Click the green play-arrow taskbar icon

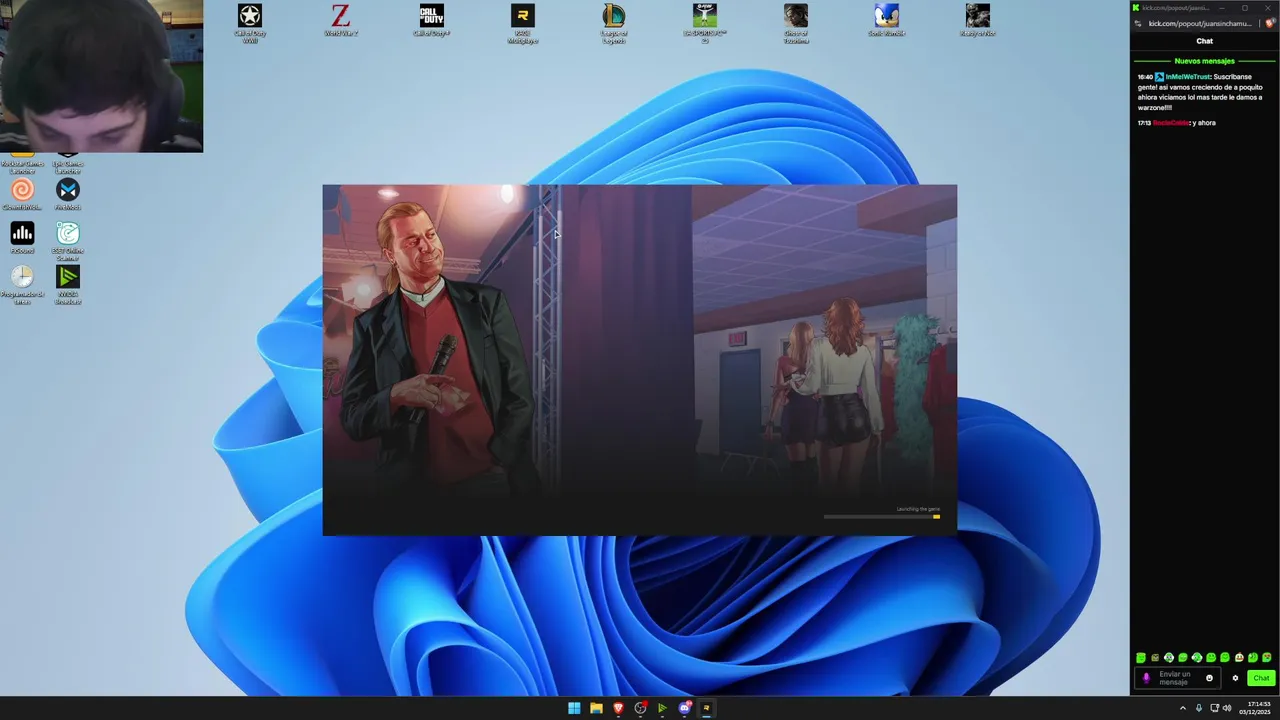coord(662,708)
